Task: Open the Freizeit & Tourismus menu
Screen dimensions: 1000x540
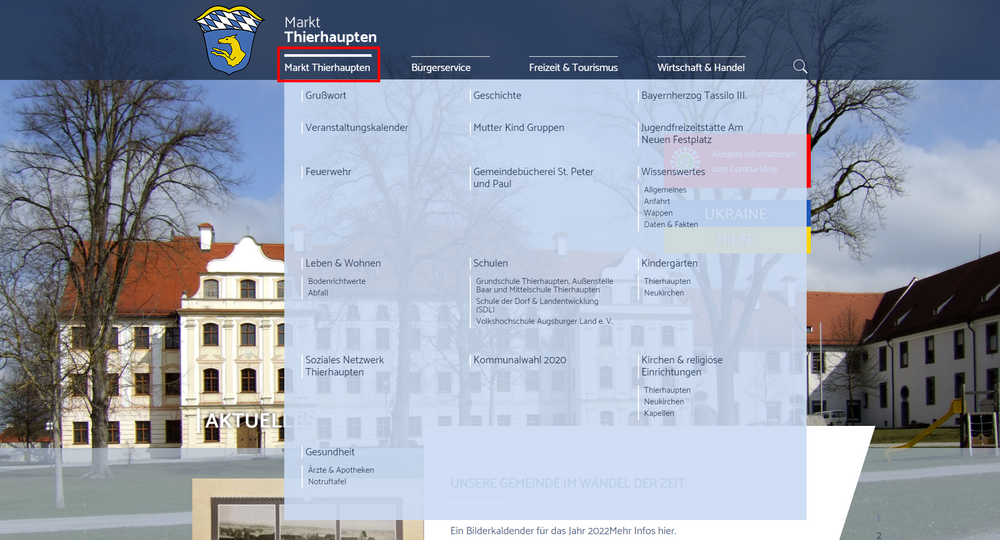Action: pyautogui.click(x=573, y=67)
